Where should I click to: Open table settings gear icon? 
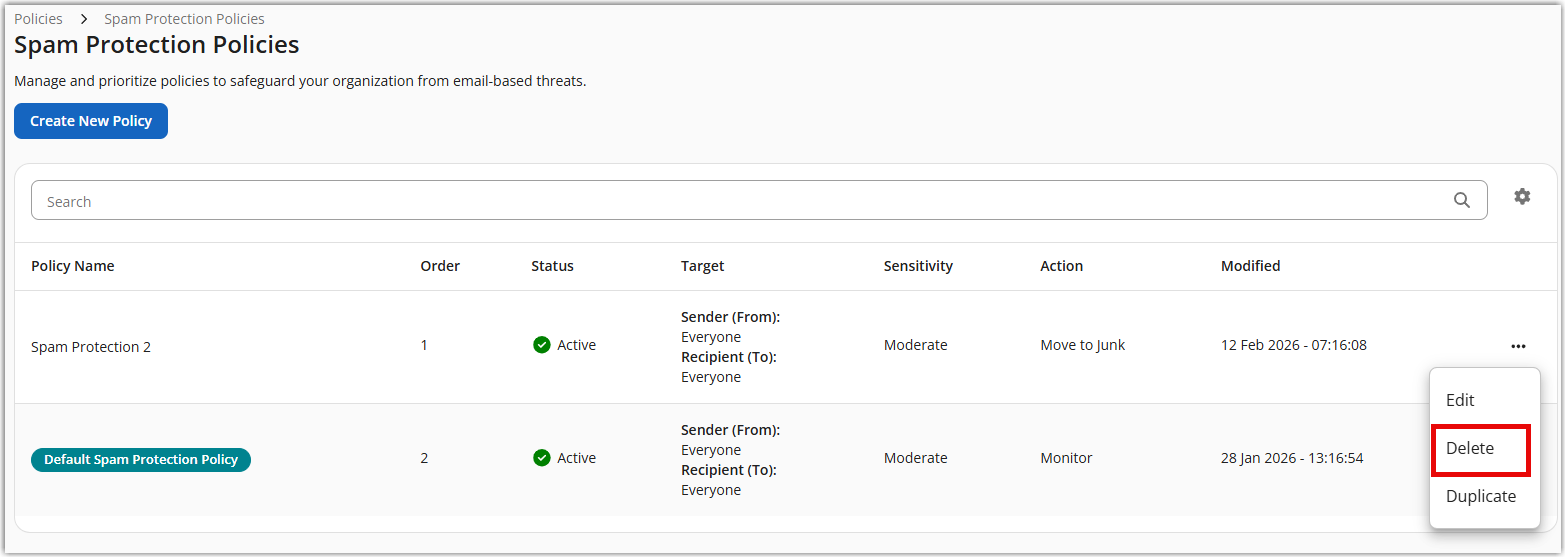(1522, 197)
